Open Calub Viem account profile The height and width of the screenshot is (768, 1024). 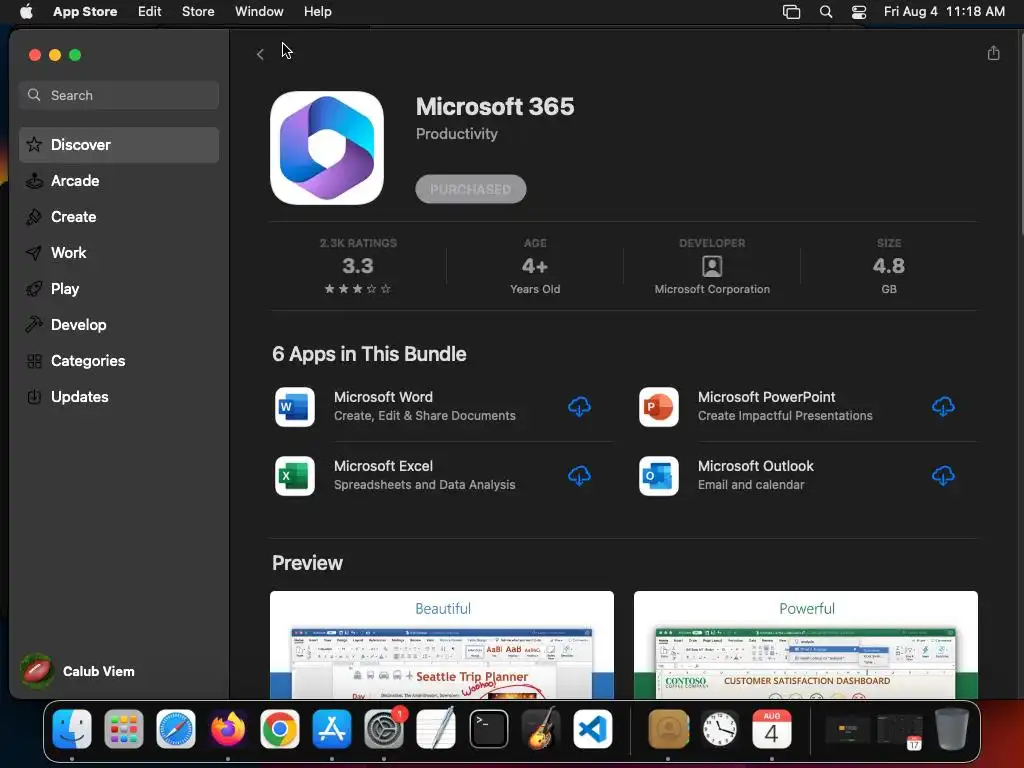78,671
